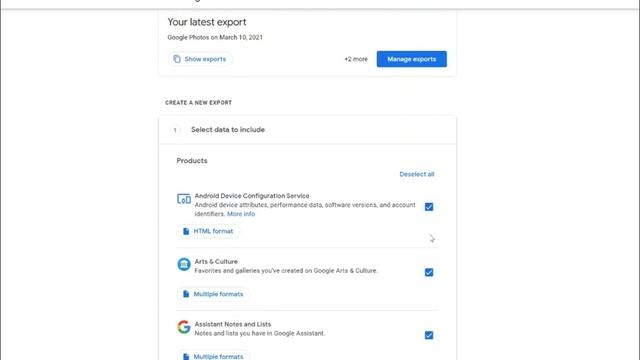Click the 'Your latest export' heading

[207, 22]
